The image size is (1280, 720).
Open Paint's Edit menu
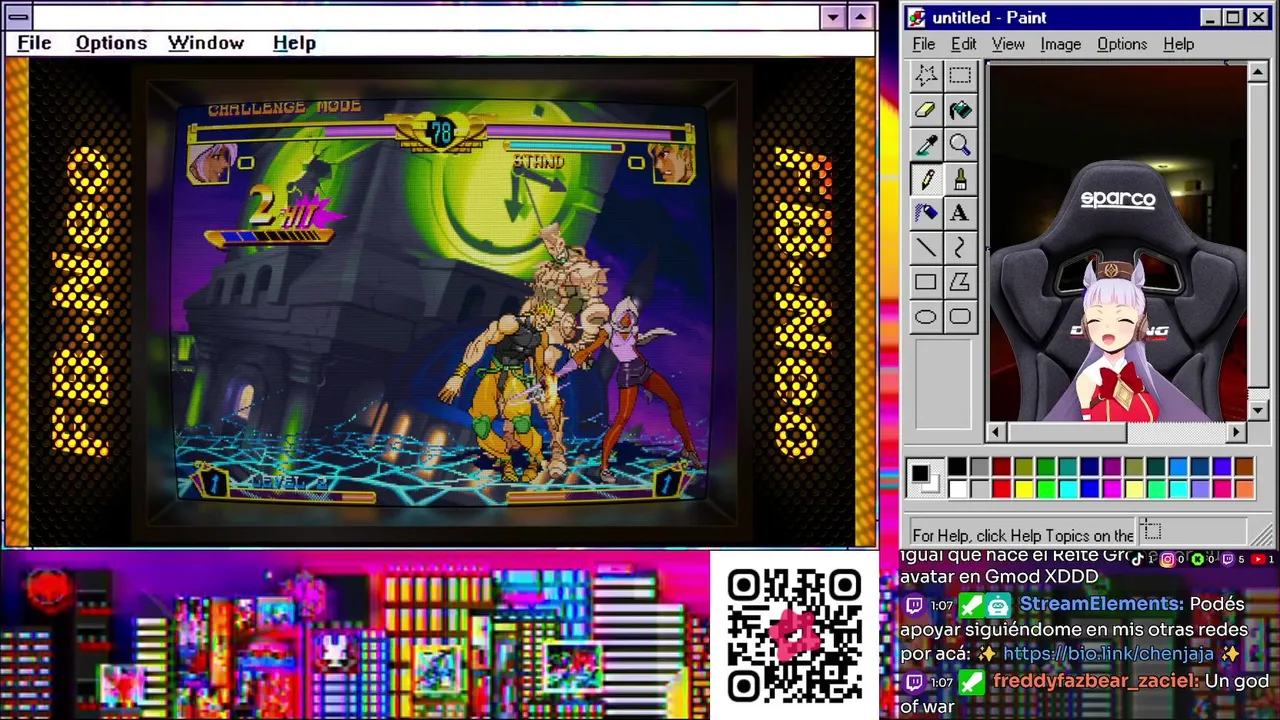[x=964, y=44]
